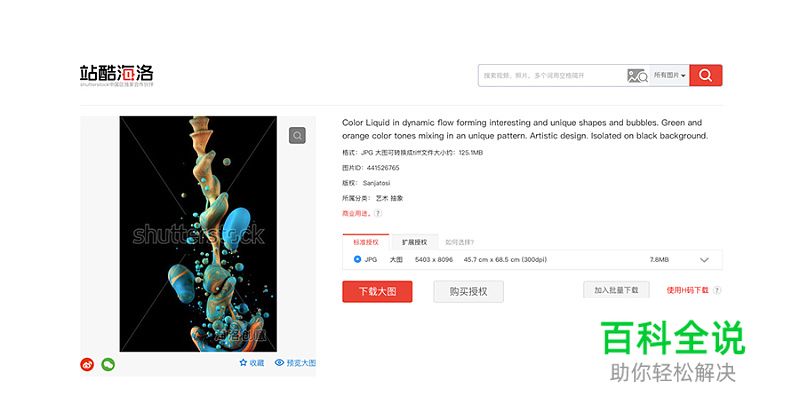Click the 购买授权 button

click(468, 291)
